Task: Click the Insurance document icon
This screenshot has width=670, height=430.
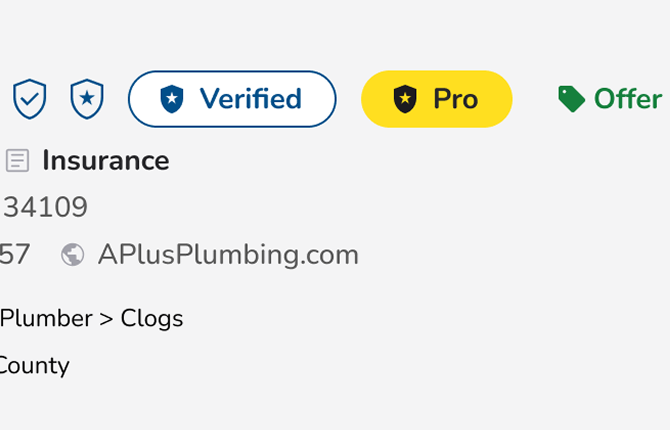Action: [17, 160]
